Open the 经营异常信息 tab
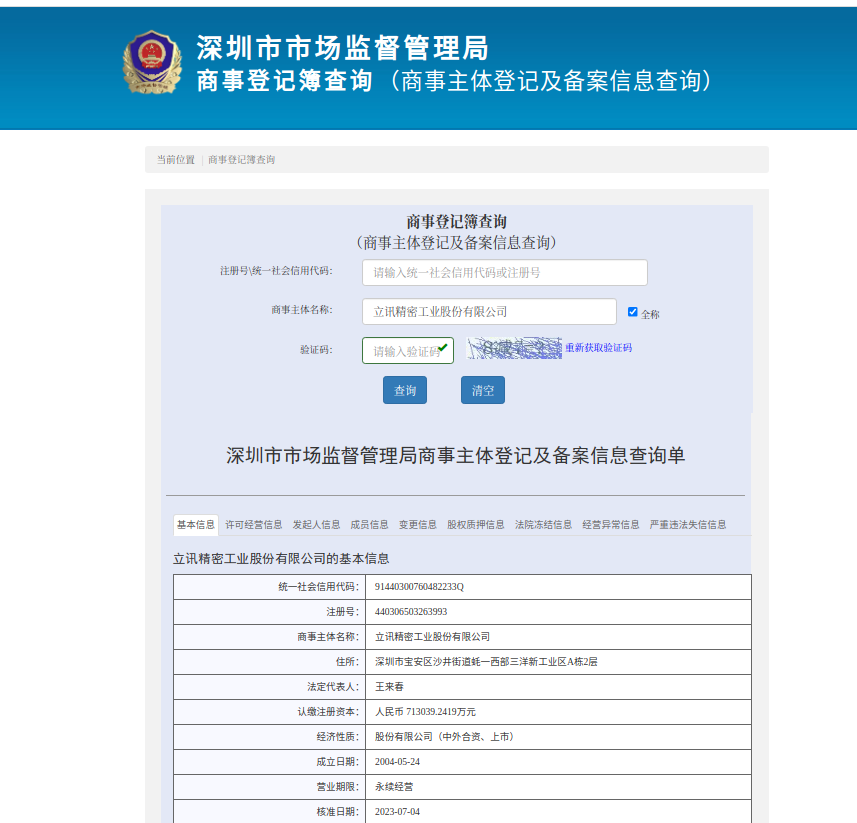The height and width of the screenshot is (823, 857). tap(611, 525)
